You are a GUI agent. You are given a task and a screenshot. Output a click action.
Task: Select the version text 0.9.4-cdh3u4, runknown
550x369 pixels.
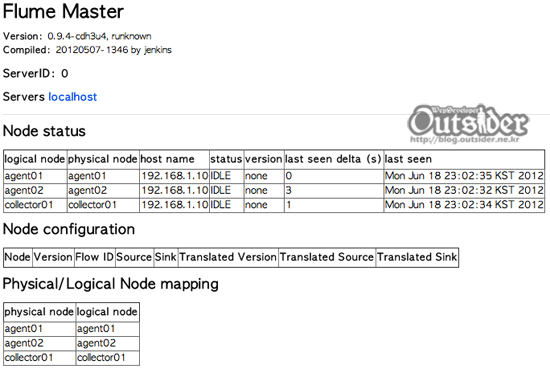(x=99, y=36)
